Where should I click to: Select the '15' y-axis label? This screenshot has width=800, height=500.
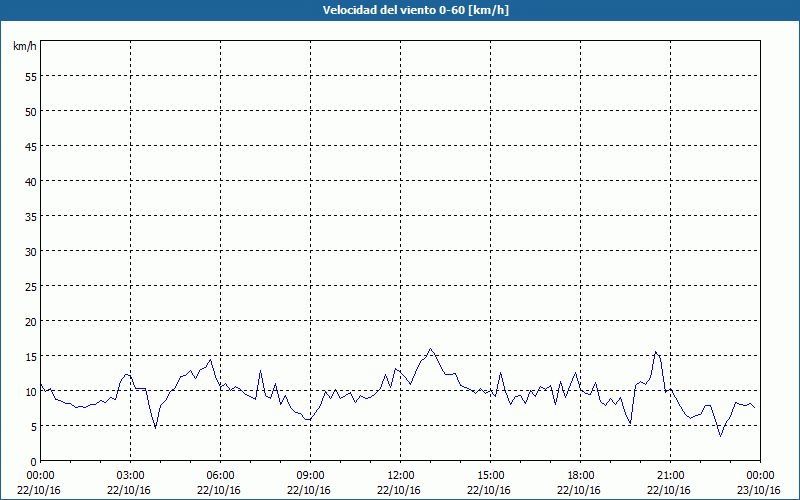pos(31,357)
